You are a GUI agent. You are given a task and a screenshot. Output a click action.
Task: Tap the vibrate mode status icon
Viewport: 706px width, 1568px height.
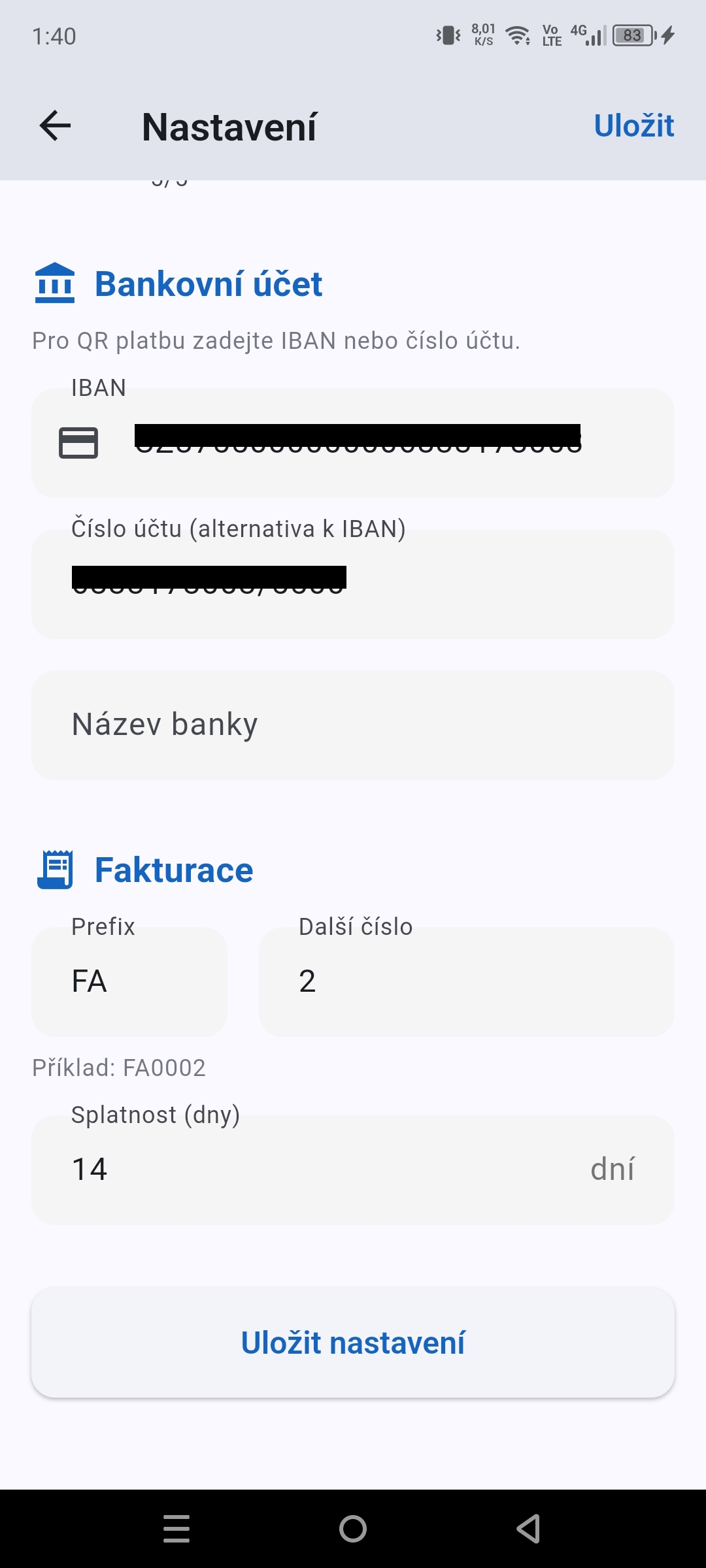[x=448, y=35]
